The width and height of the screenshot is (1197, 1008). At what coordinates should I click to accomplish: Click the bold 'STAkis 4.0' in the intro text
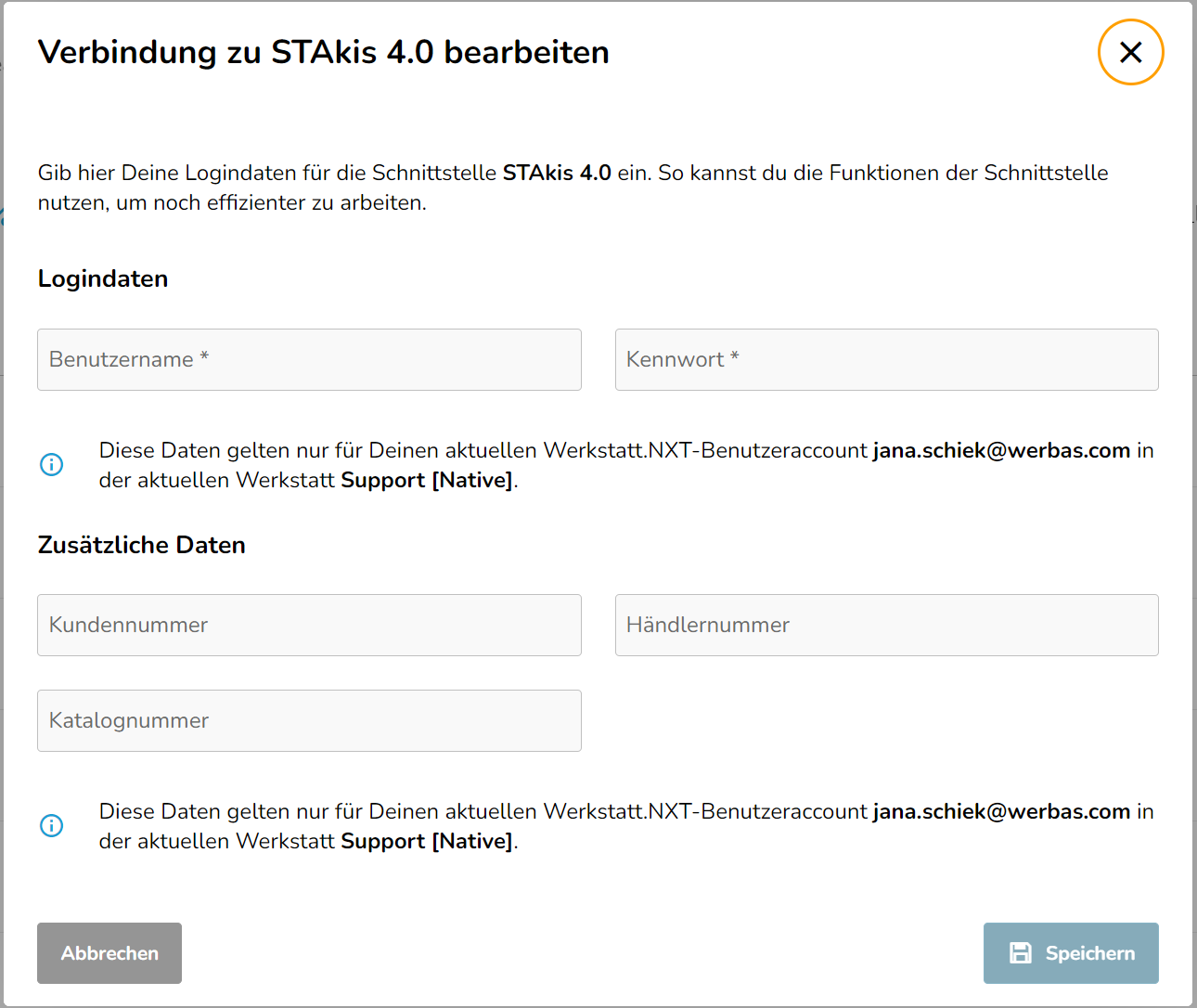[x=557, y=173]
